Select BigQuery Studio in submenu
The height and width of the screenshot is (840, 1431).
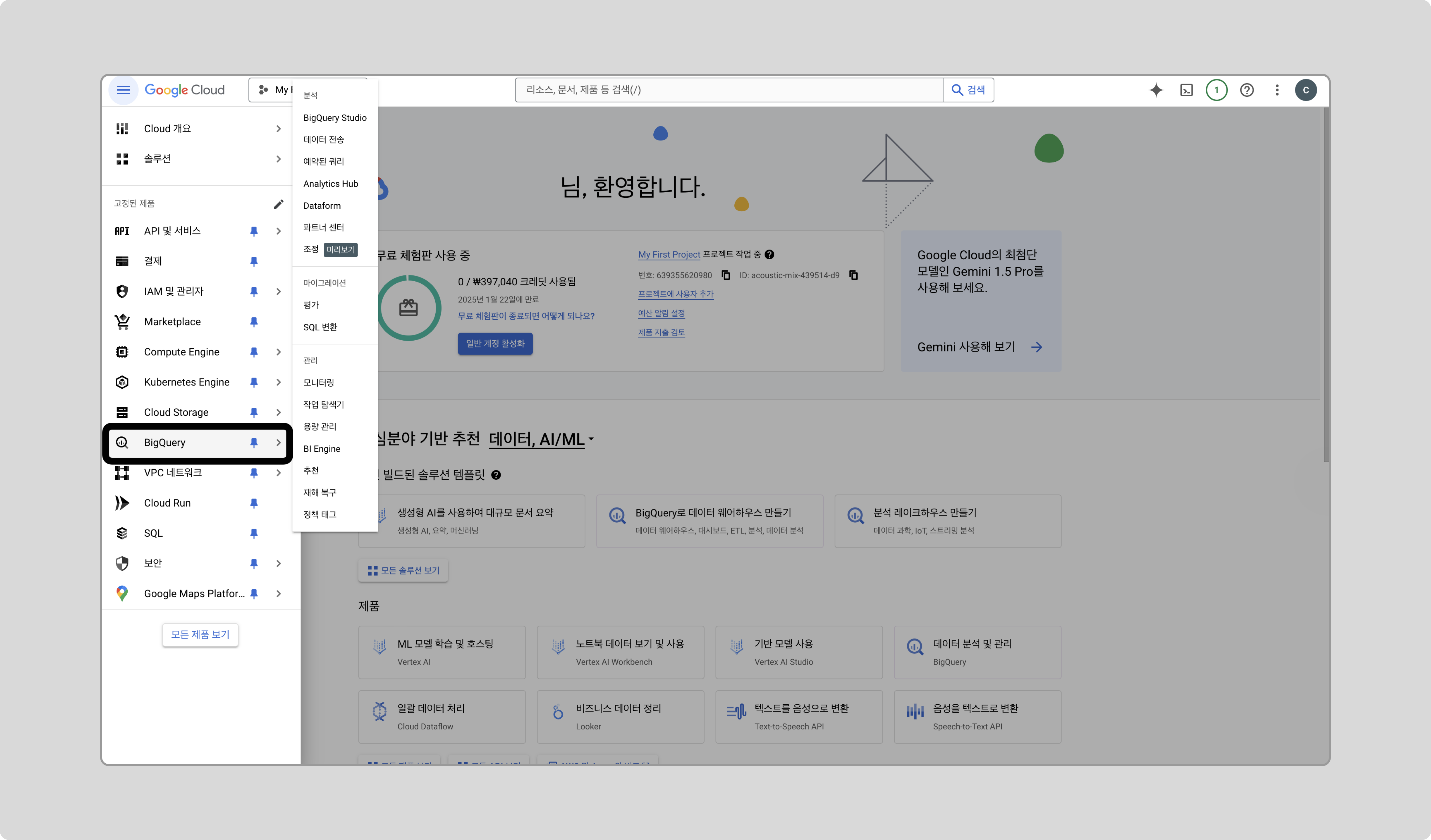tap(335, 118)
